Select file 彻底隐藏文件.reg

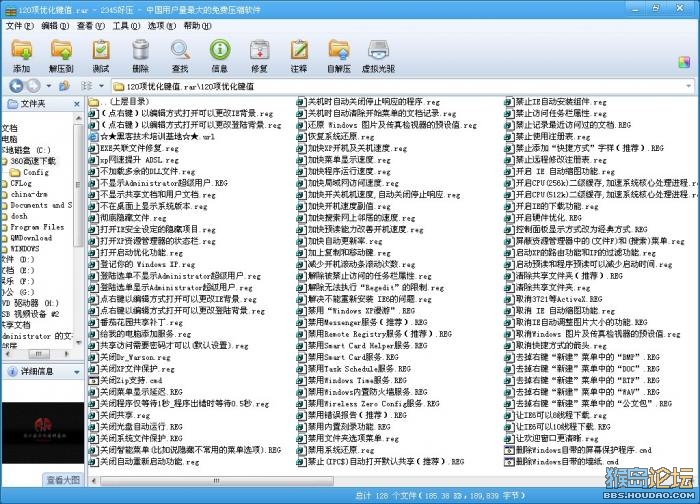click(128, 218)
